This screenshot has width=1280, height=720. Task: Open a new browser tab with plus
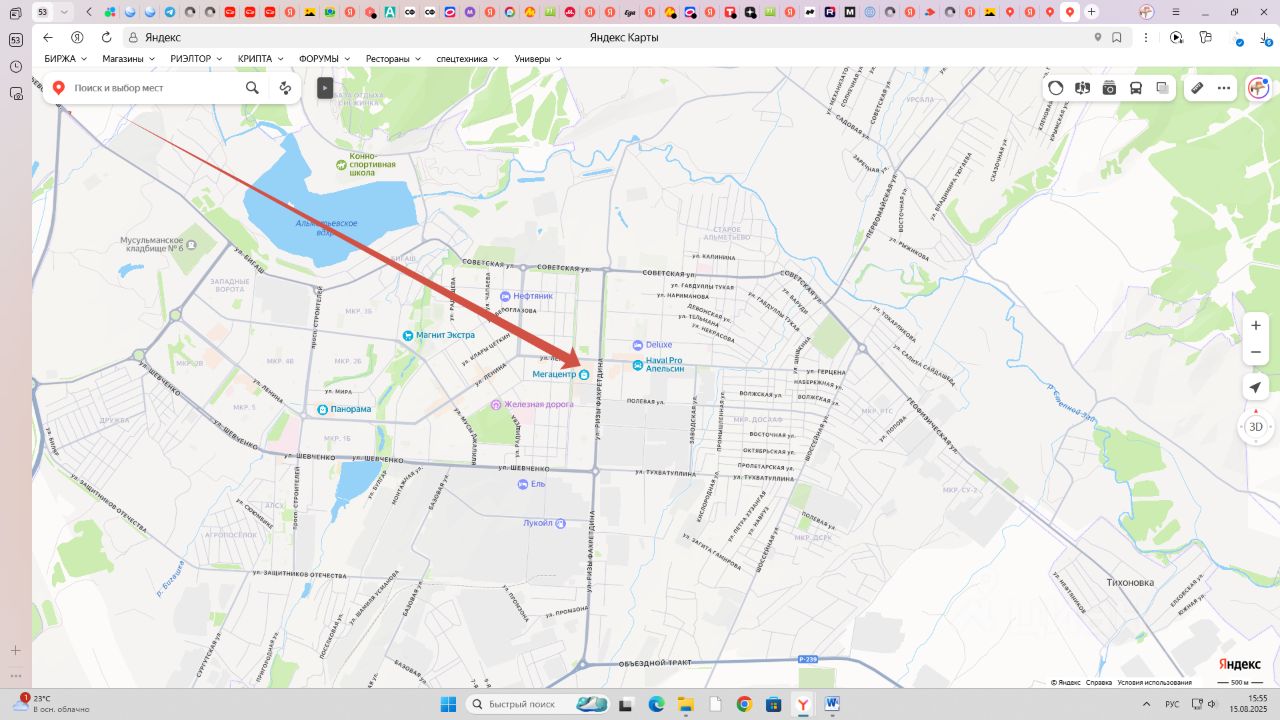pos(1091,12)
